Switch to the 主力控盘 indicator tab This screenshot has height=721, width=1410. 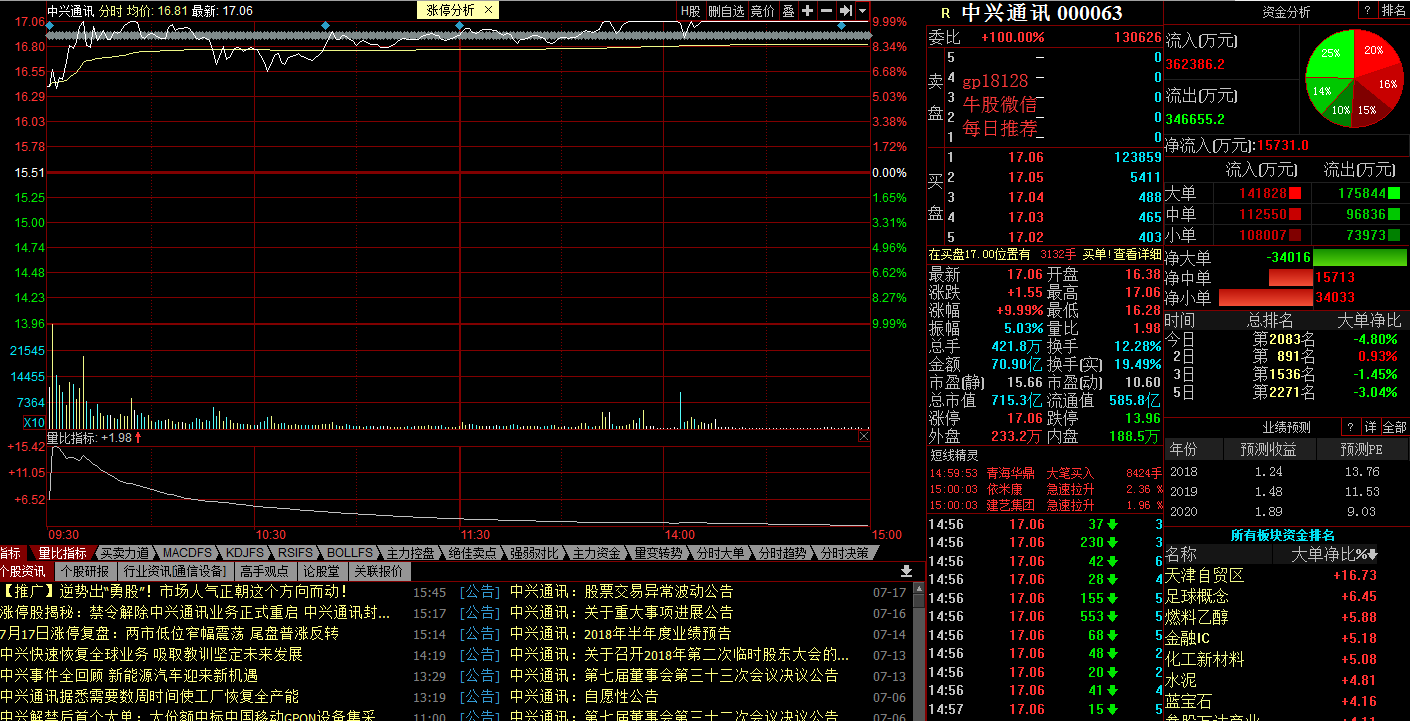coord(410,553)
